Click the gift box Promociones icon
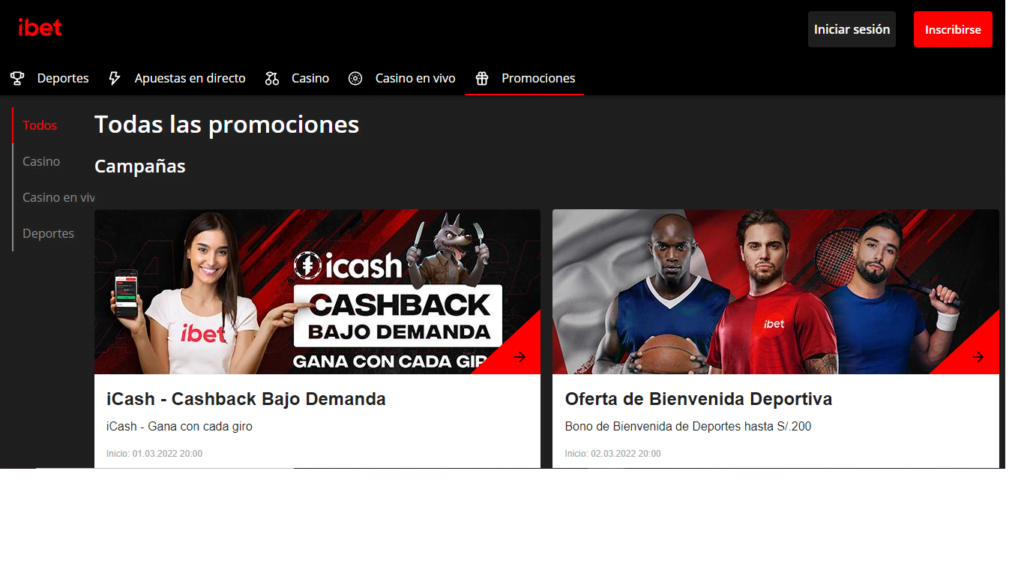The width and height of the screenshot is (1024, 576). (482, 78)
